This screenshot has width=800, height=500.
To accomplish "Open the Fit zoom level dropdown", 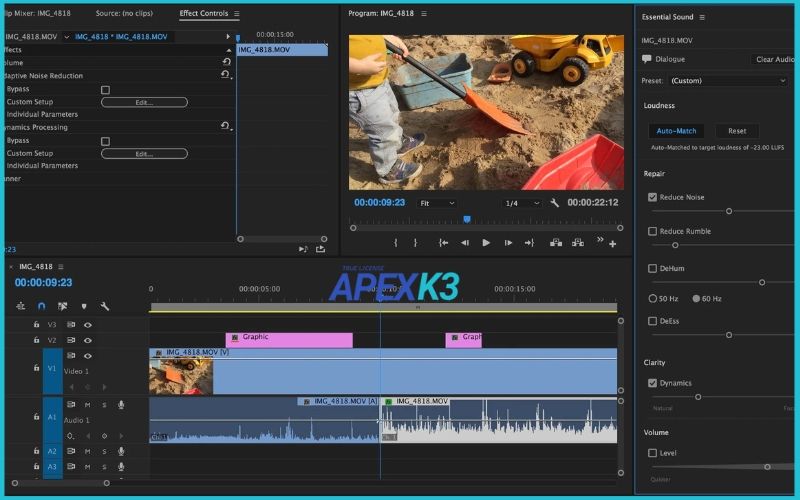I will click(x=437, y=203).
